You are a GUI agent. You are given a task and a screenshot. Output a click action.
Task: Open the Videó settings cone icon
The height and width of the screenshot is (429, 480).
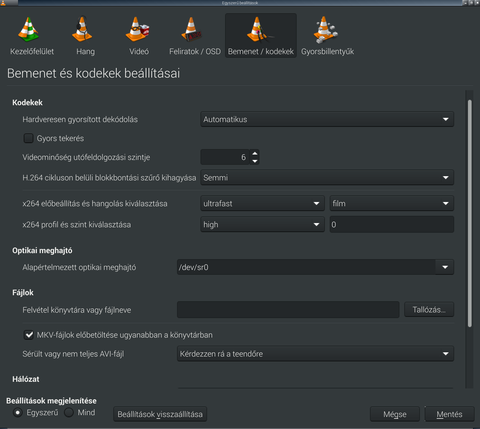coord(137,29)
